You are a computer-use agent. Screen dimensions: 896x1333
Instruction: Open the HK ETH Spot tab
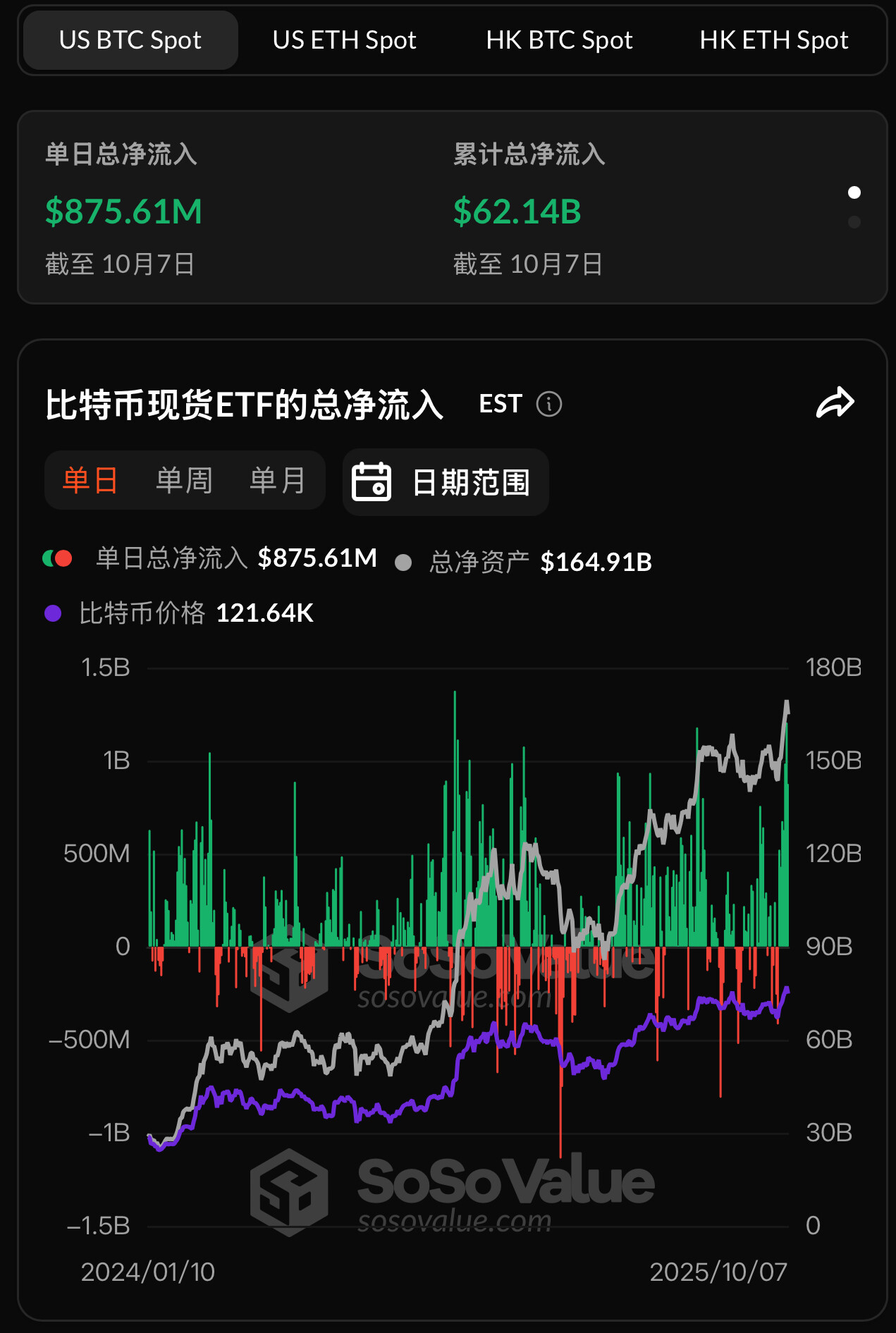pos(773,40)
